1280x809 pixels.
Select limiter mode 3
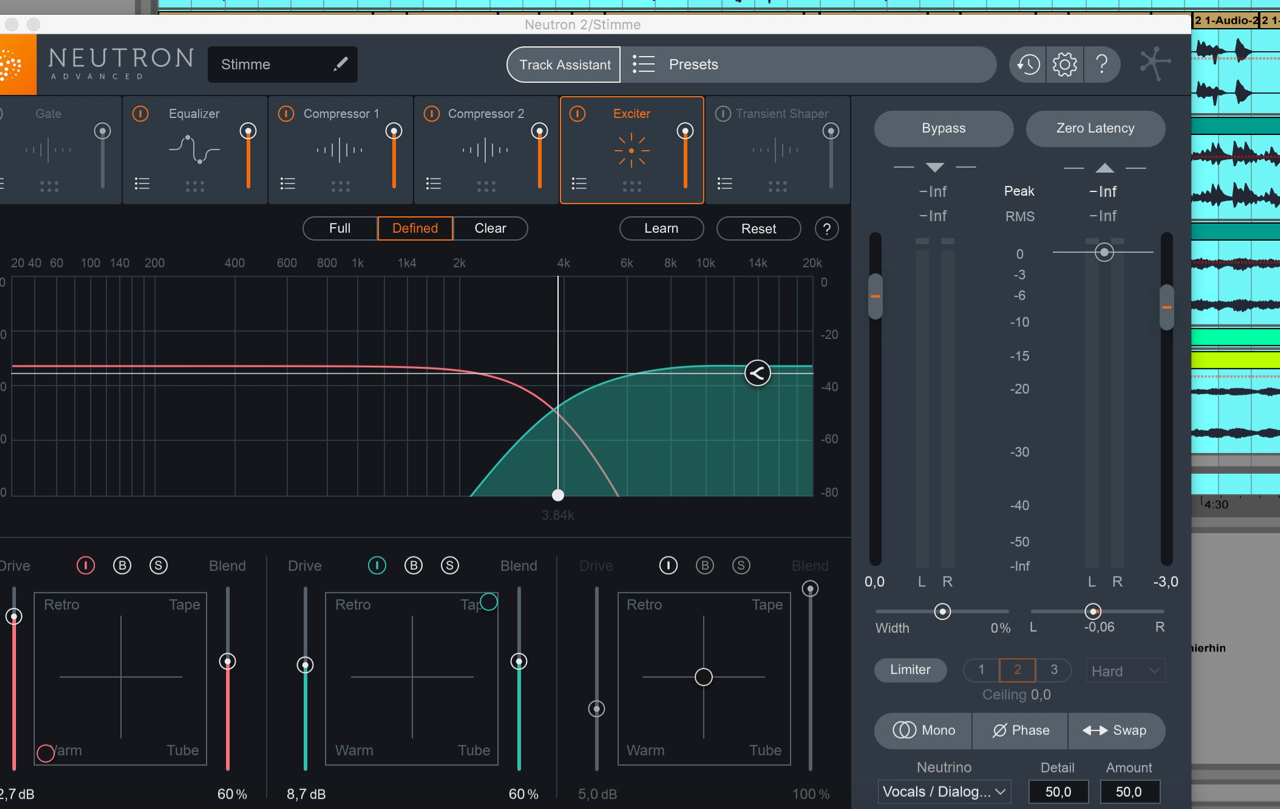pos(1053,670)
